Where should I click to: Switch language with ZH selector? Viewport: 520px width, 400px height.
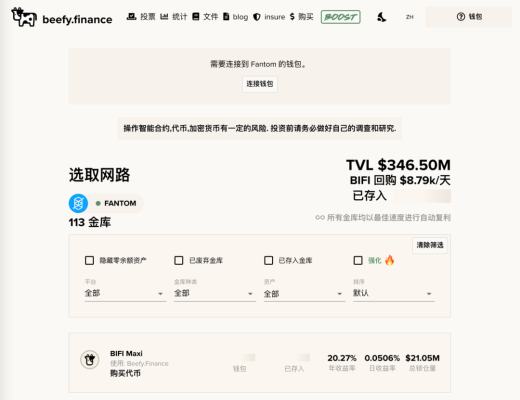click(410, 17)
